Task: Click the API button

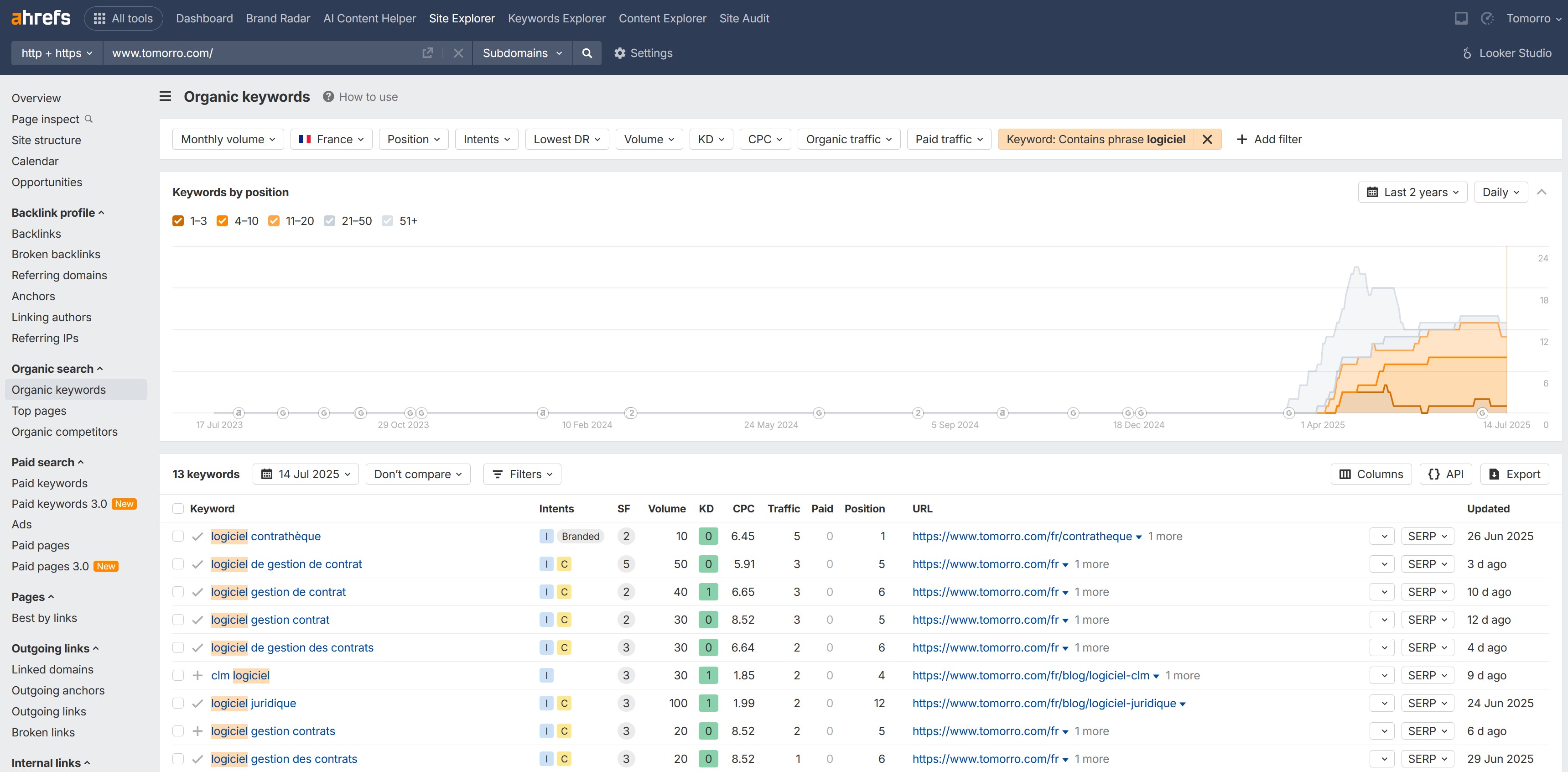Action: 1446,474
